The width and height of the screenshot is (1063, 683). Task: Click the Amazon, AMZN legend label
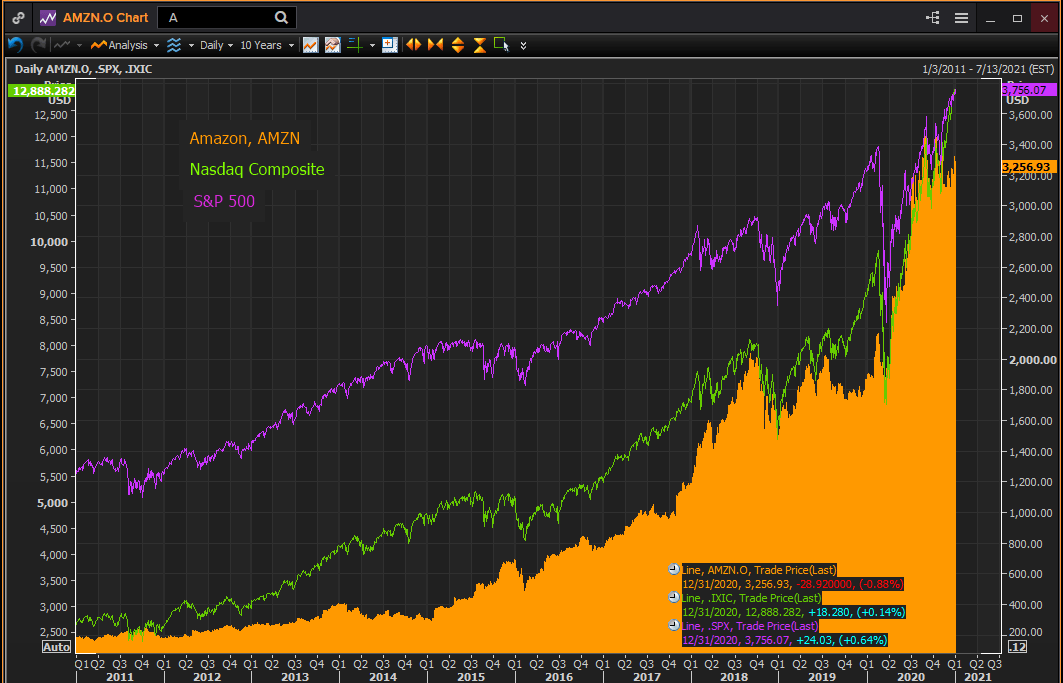245,138
